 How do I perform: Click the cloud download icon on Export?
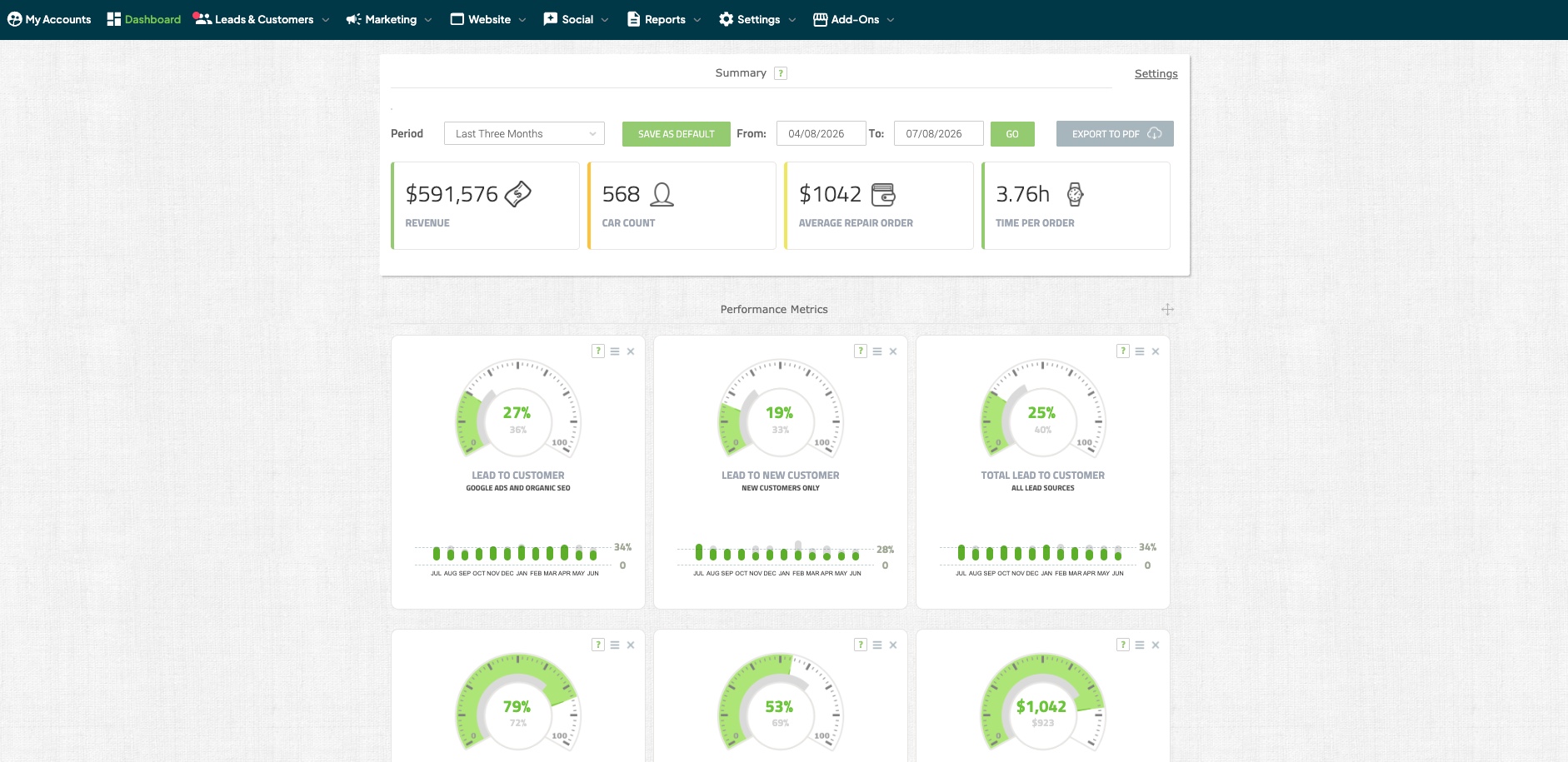pyautogui.click(x=1155, y=133)
